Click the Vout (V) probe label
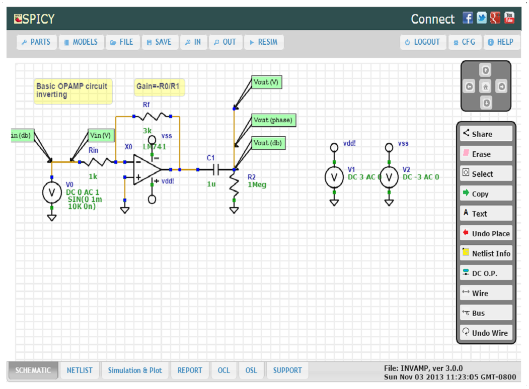 [267, 82]
